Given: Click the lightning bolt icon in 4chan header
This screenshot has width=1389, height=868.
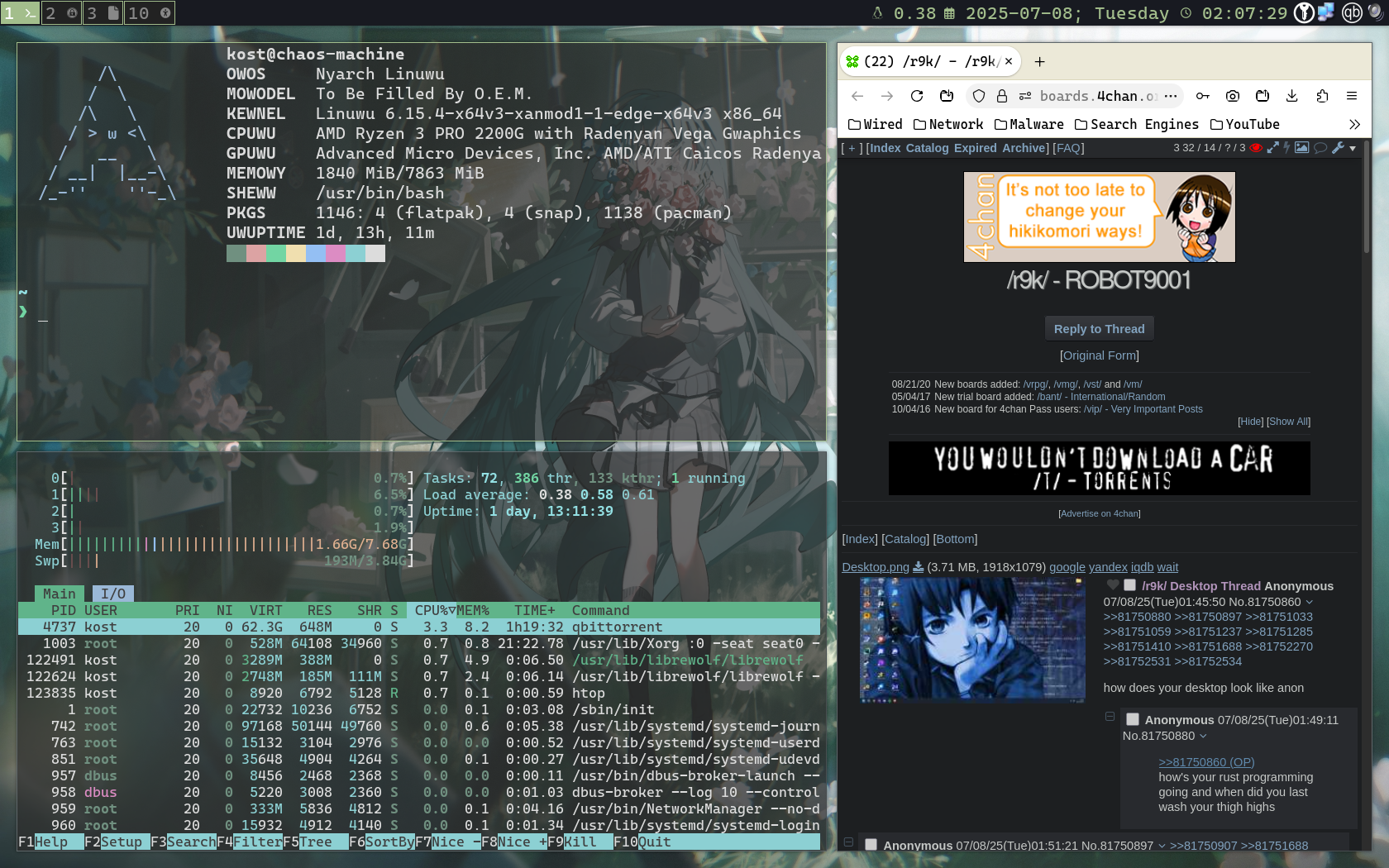Looking at the screenshot, I should [x=1286, y=148].
